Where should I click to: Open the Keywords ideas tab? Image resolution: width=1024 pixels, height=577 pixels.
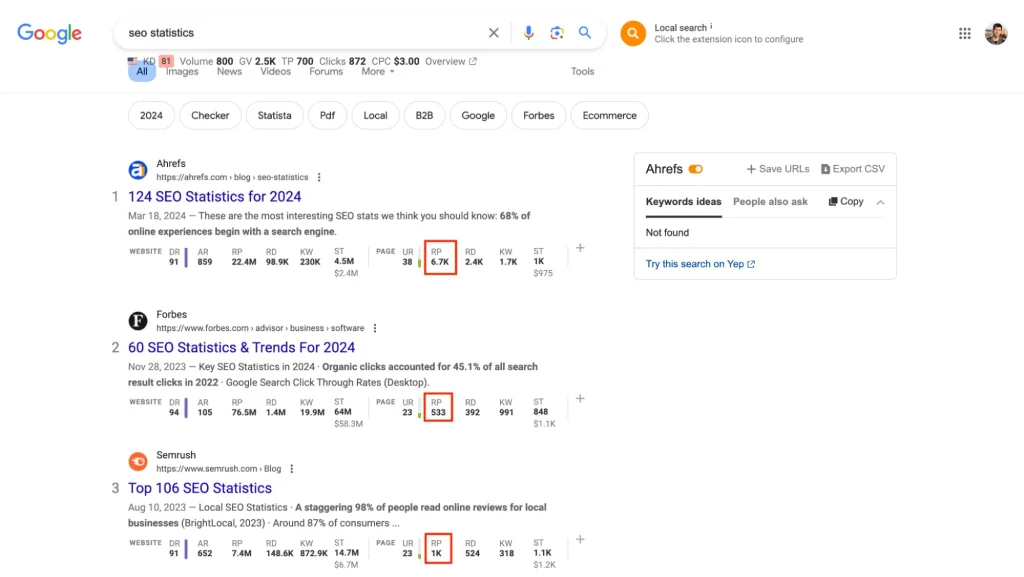tap(684, 202)
